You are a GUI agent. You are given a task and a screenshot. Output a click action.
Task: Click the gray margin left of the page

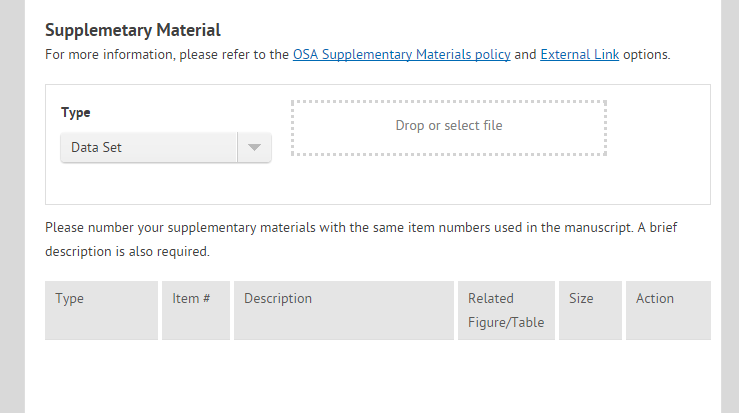(12, 200)
